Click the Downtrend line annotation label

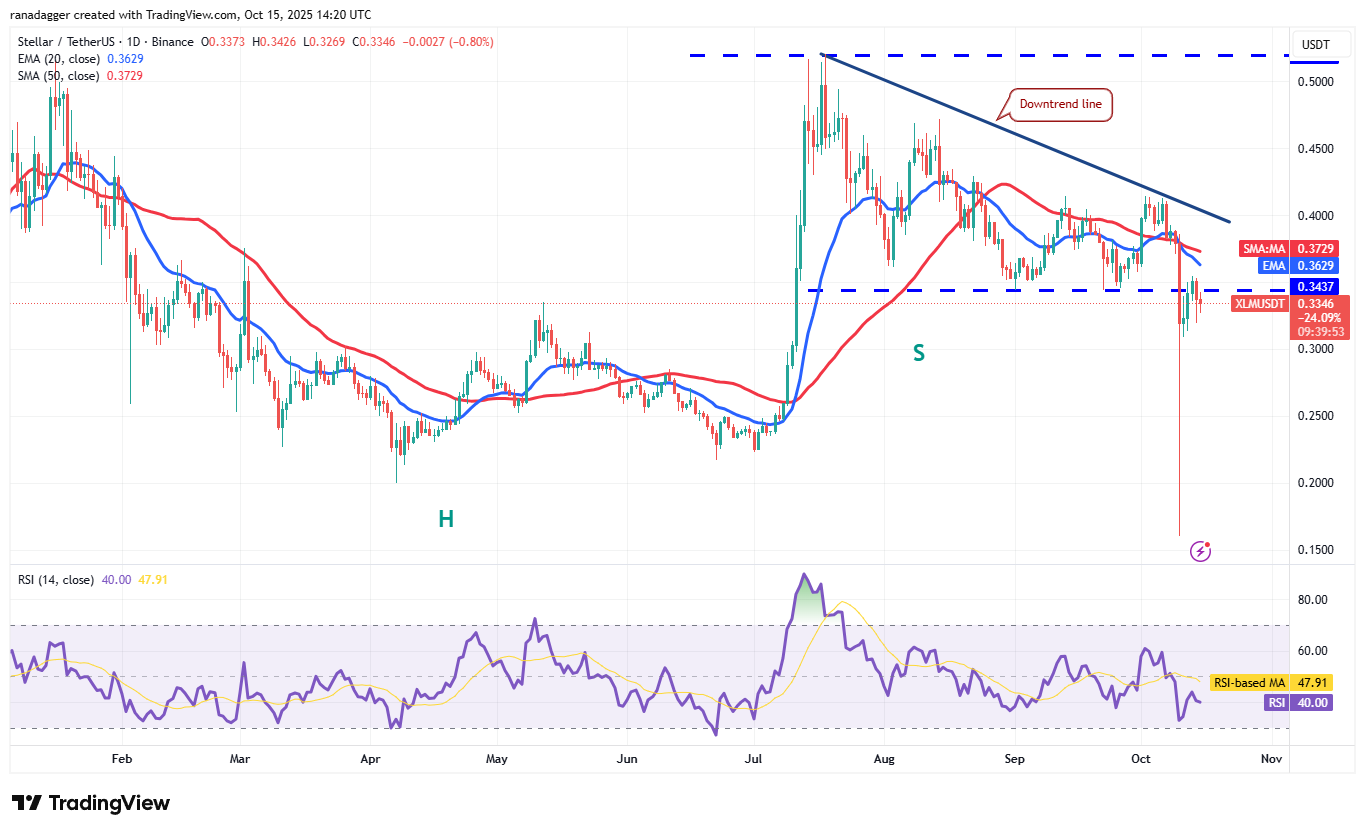[1058, 104]
